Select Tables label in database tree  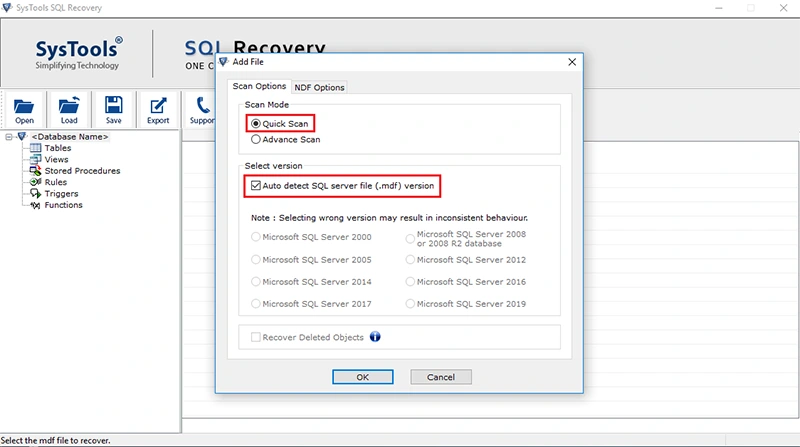(x=58, y=148)
